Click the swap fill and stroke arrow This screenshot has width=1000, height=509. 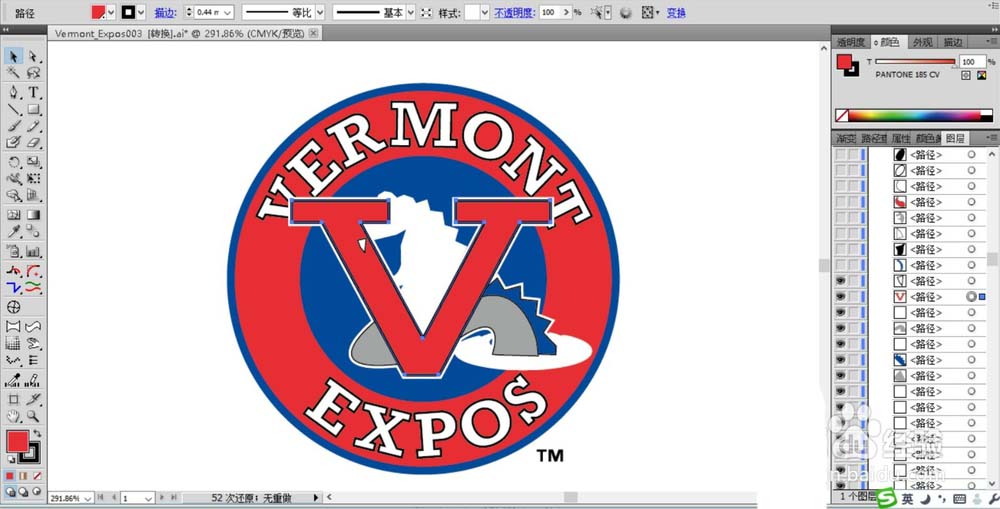[x=37, y=433]
